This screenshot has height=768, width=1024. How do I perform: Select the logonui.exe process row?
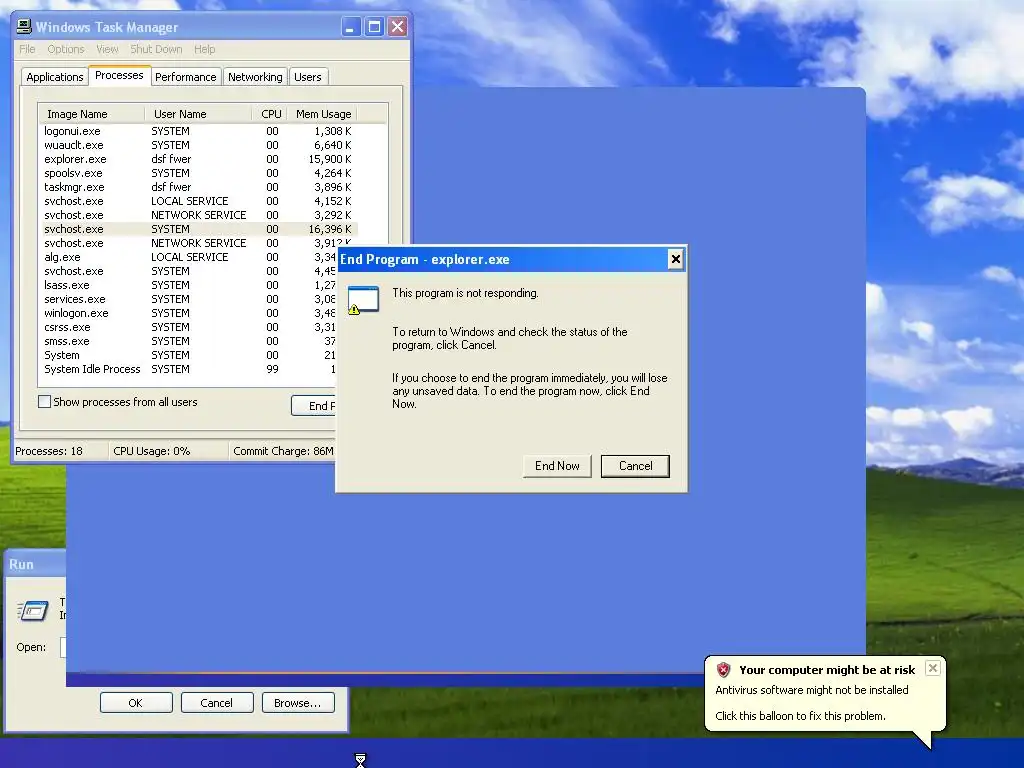point(199,131)
